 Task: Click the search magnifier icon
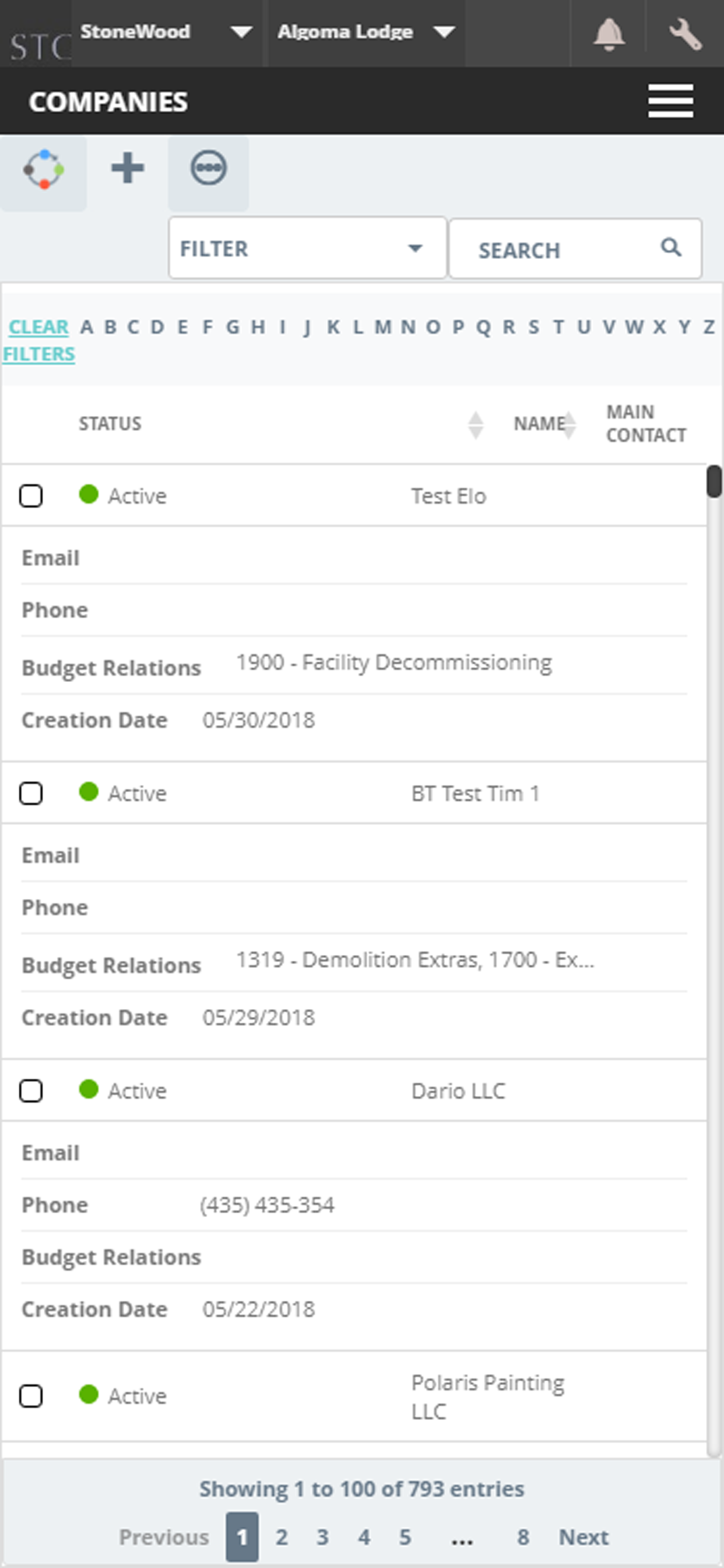pos(671,247)
